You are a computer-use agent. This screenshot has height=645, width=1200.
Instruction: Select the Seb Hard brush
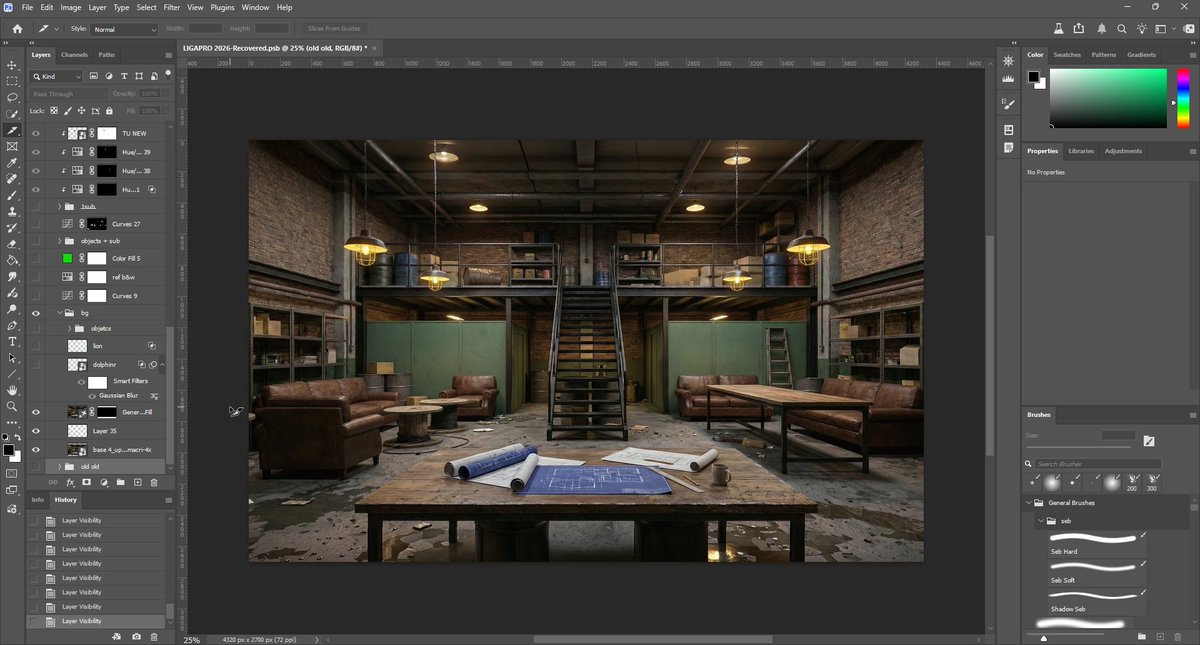[1096, 544]
